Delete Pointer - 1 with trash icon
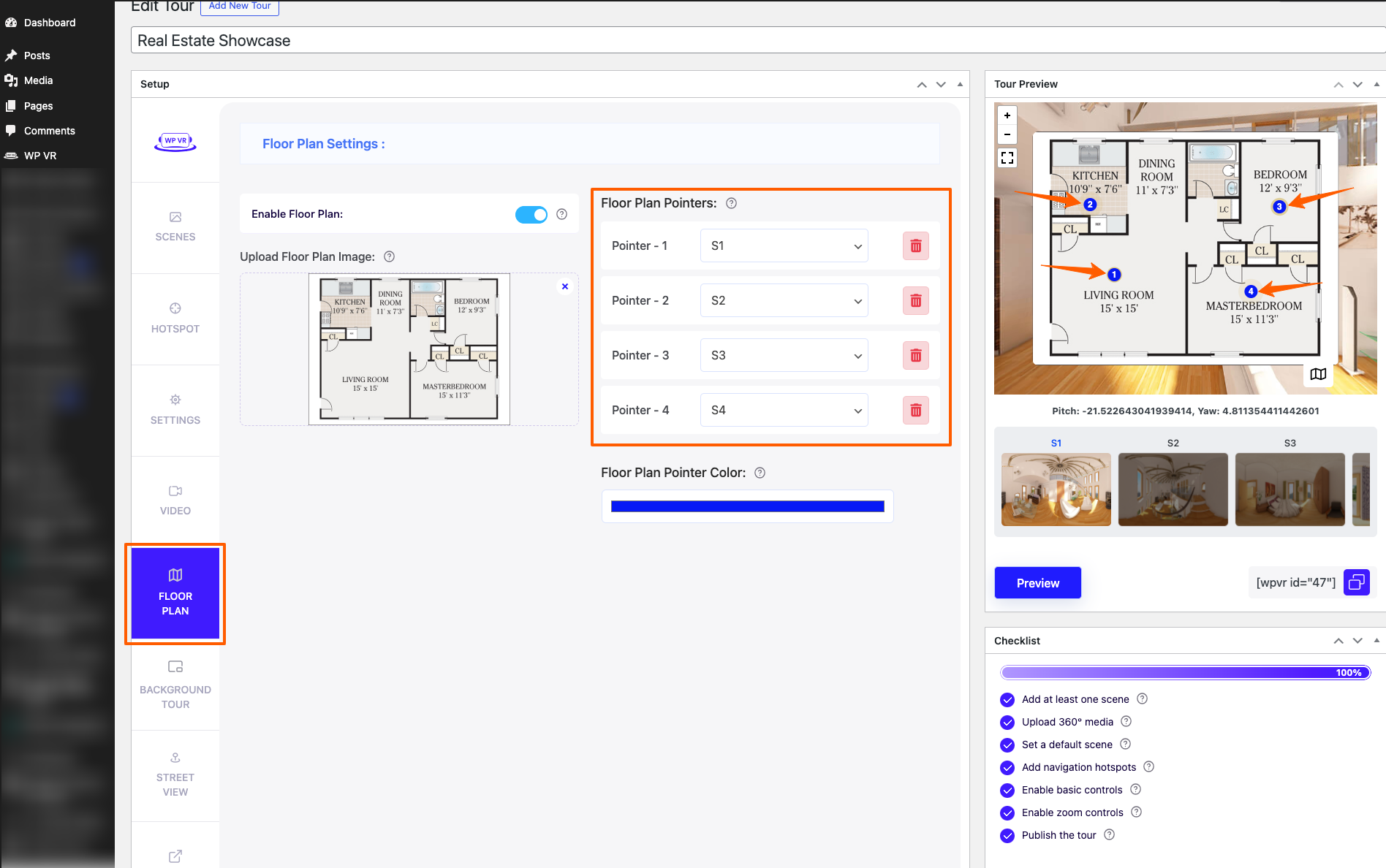The image size is (1386, 868). pos(915,246)
